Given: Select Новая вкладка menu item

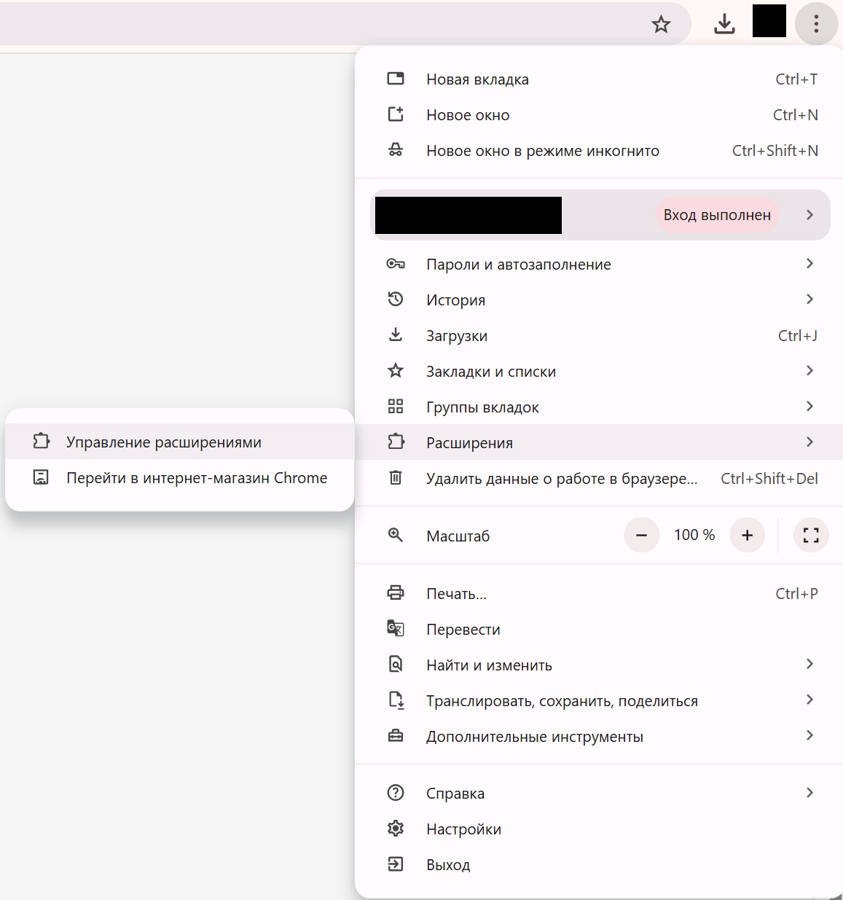Looking at the screenshot, I should pos(599,79).
